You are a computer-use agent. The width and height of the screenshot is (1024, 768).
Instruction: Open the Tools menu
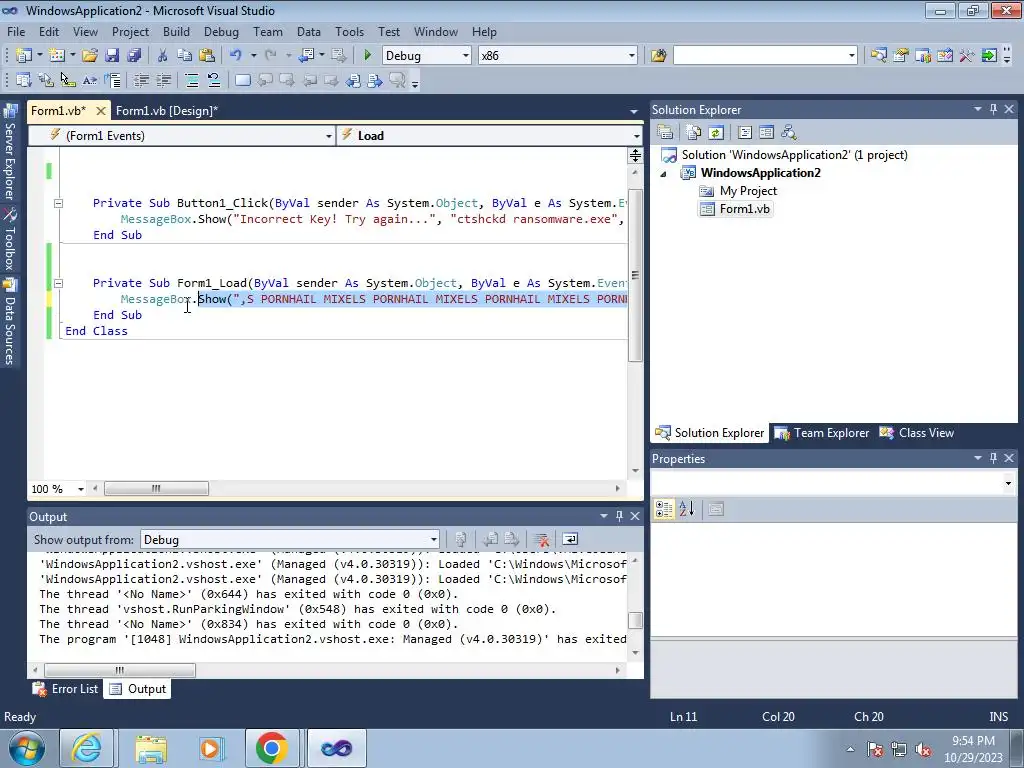(x=349, y=31)
